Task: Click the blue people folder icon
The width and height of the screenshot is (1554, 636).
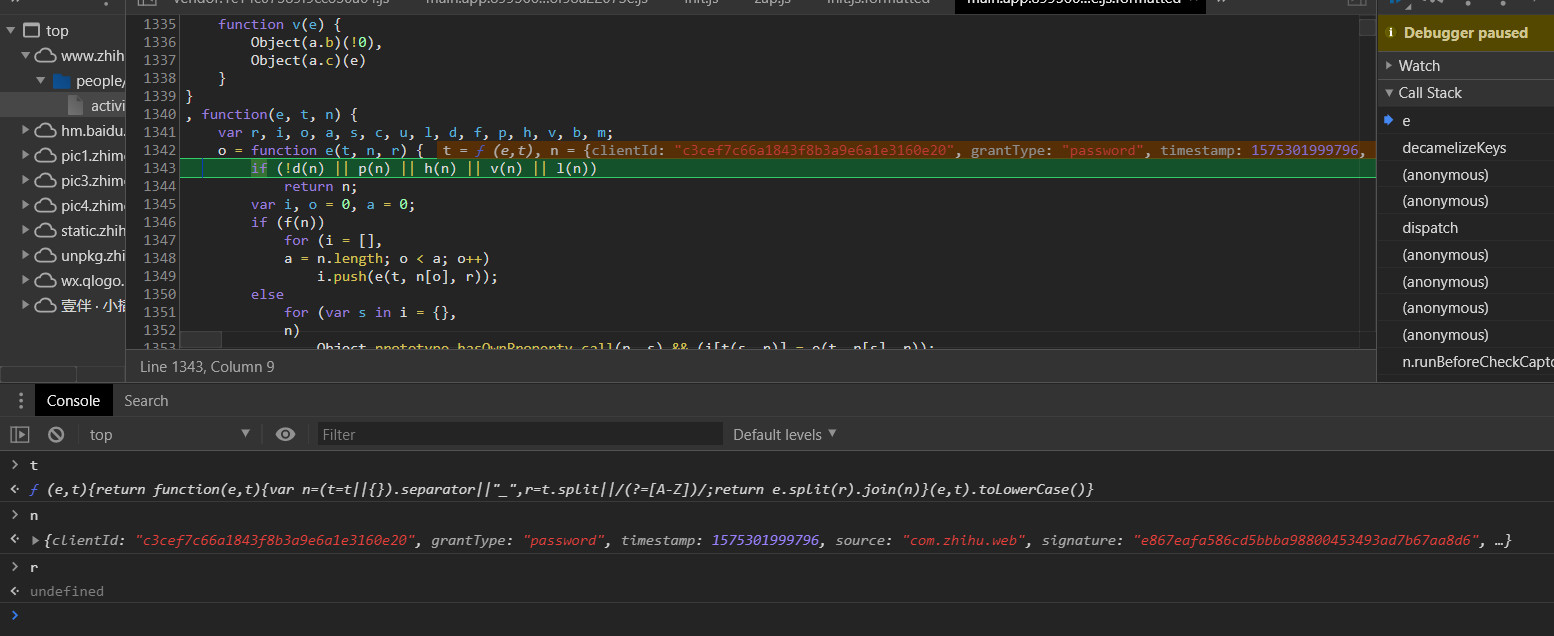Action: [x=61, y=80]
